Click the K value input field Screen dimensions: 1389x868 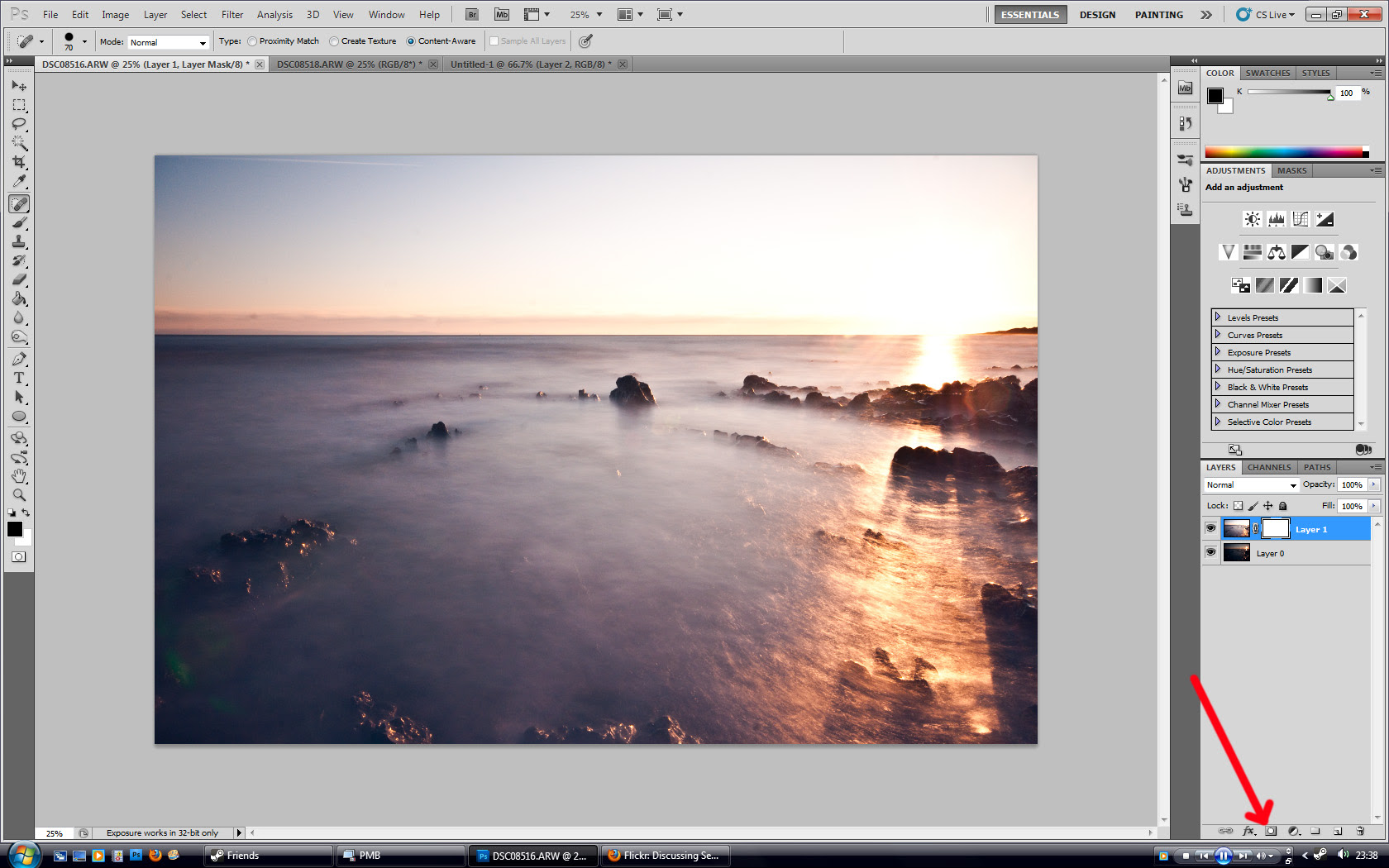coord(1347,93)
